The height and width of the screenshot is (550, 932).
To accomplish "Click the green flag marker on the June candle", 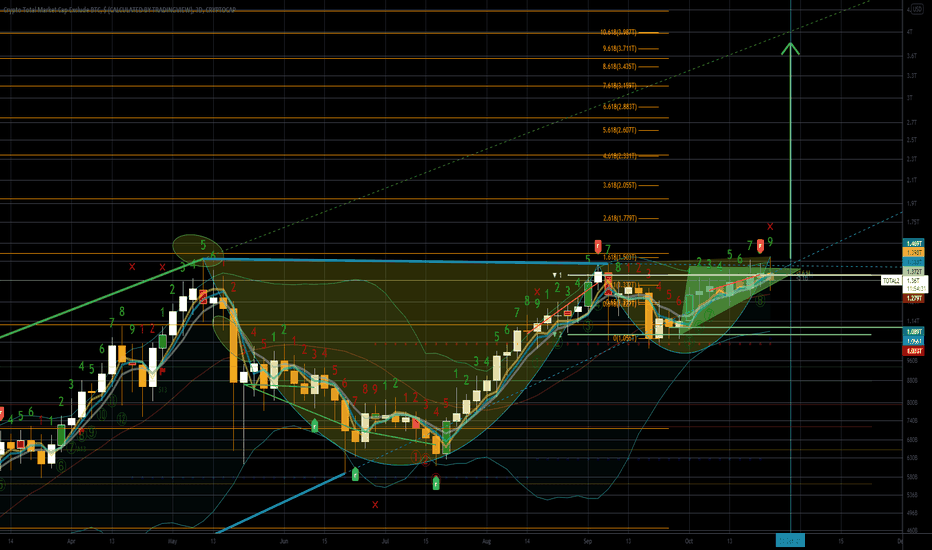I will click(x=314, y=425).
